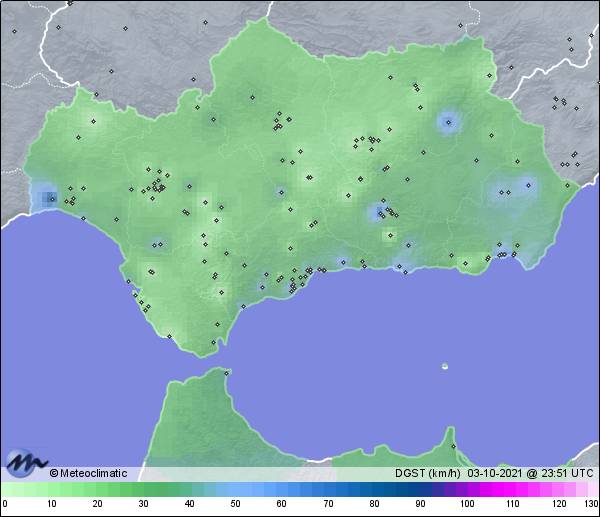The width and height of the screenshot is (600, 517).
Task: Click the DGST (km/h) variable label
Action: point(428,473)
